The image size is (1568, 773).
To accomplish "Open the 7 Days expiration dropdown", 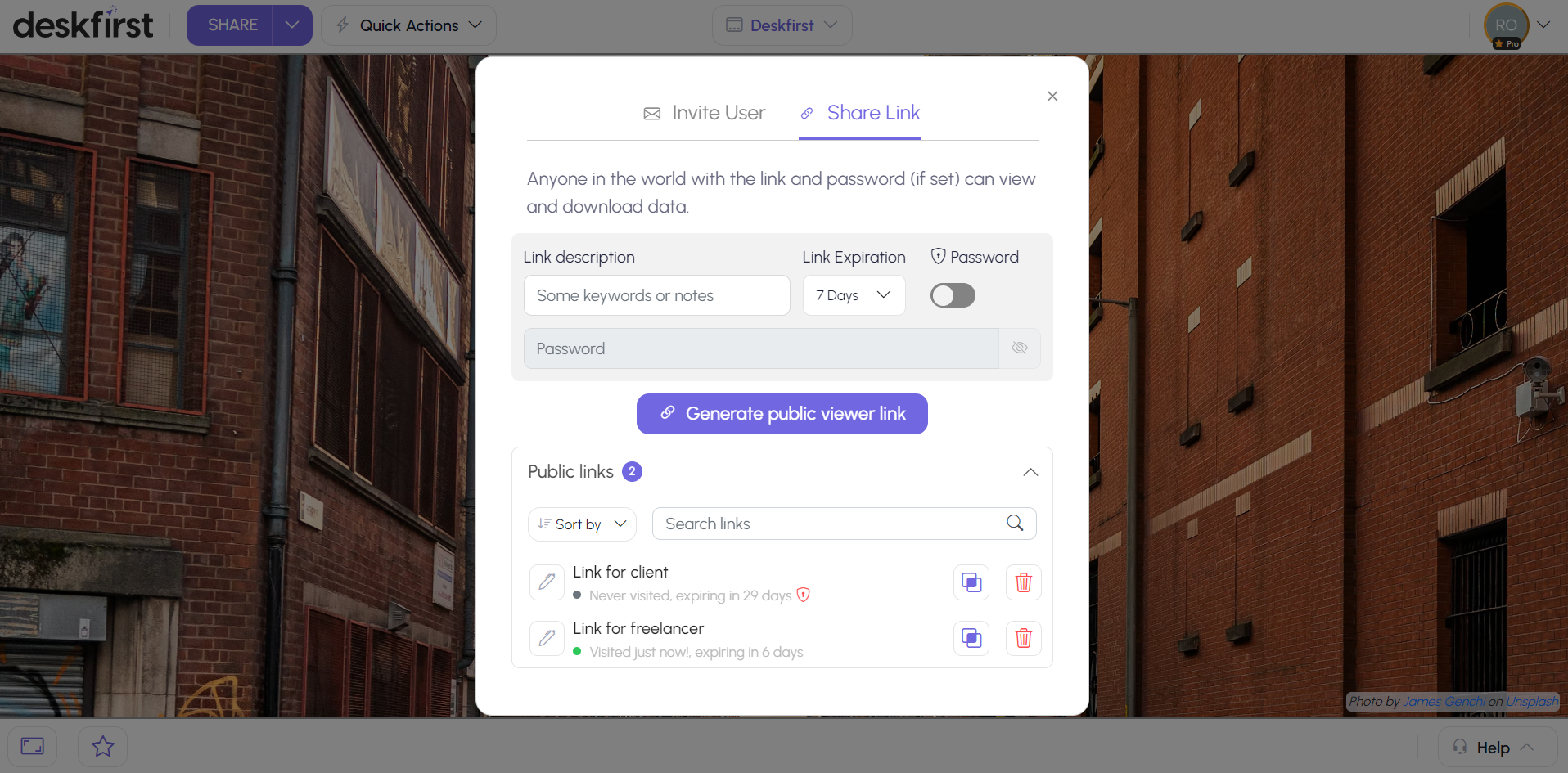I will pos(854,295).
